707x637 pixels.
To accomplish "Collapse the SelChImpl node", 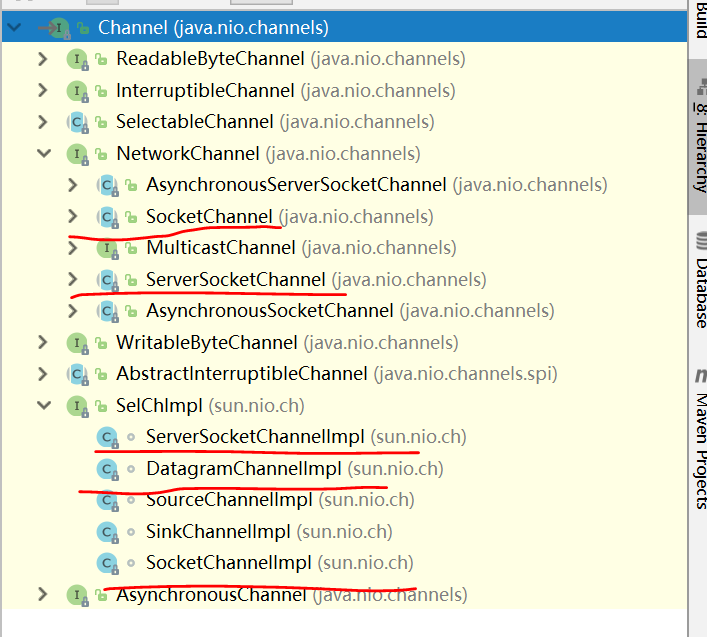I will click(44, 405).
